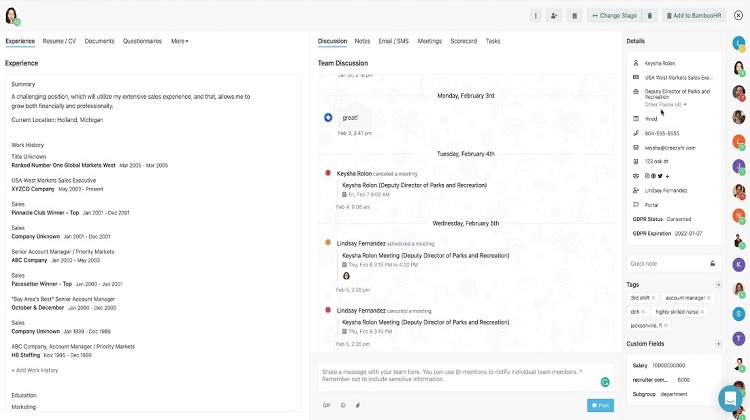
Task: Expand the More dropdown menu
Action: tap(180, 41)
